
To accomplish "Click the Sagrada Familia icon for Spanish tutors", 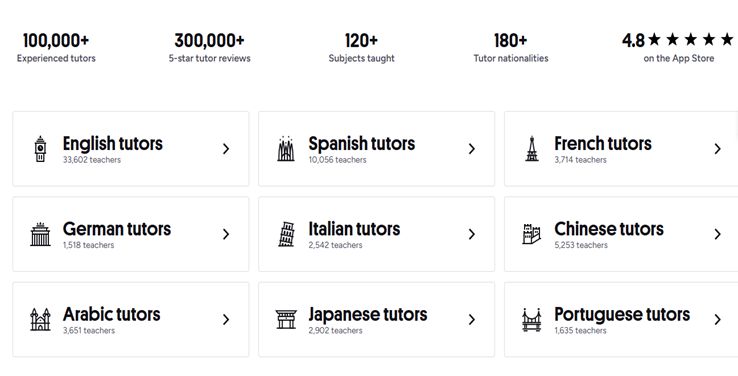I will 286,149.
